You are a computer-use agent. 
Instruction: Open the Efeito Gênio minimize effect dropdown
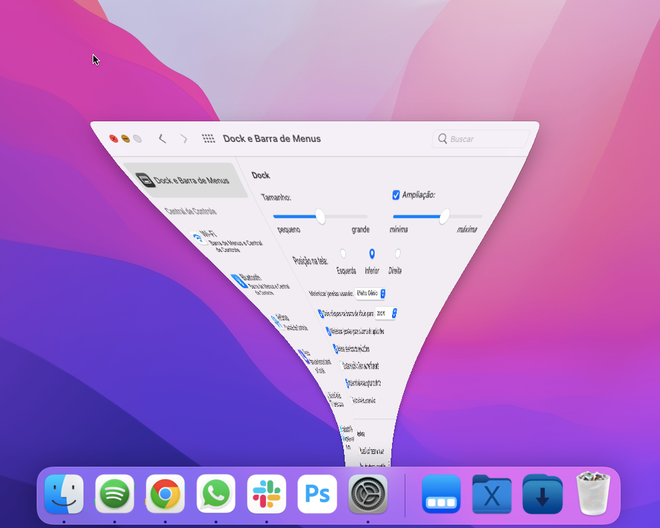(x=370, y=293)
